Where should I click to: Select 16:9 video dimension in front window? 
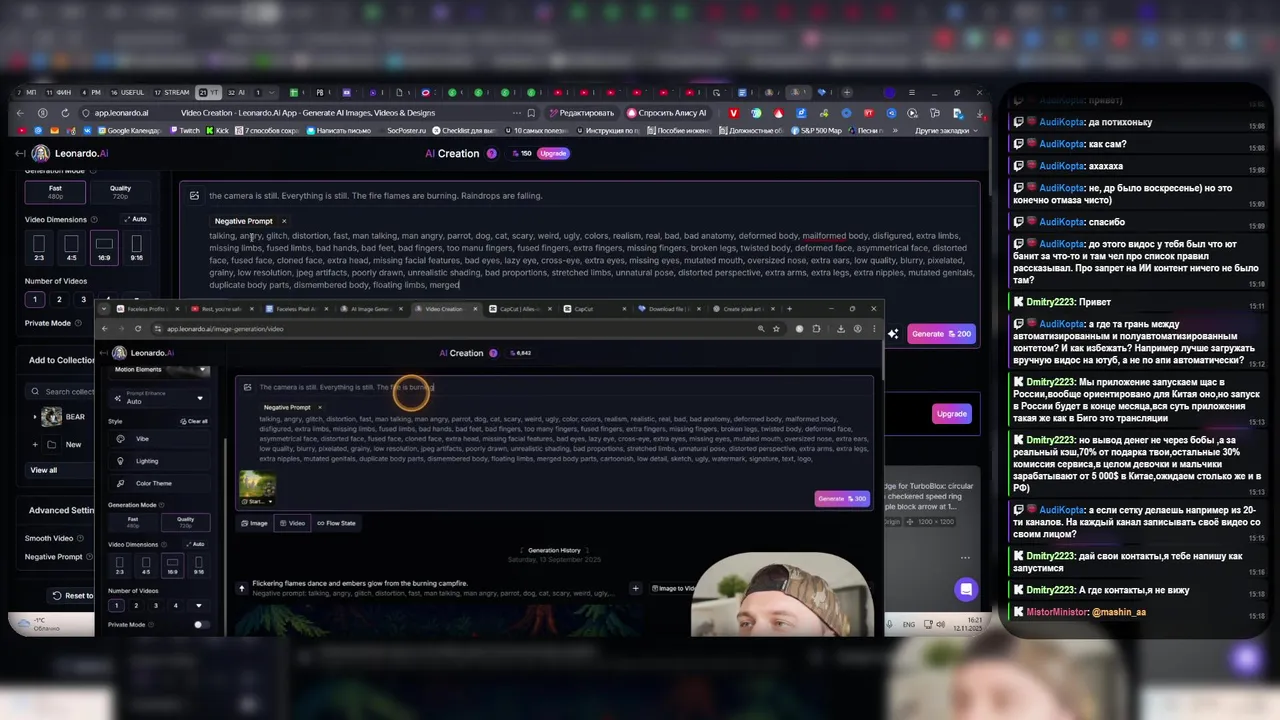(x=172, y=566)
